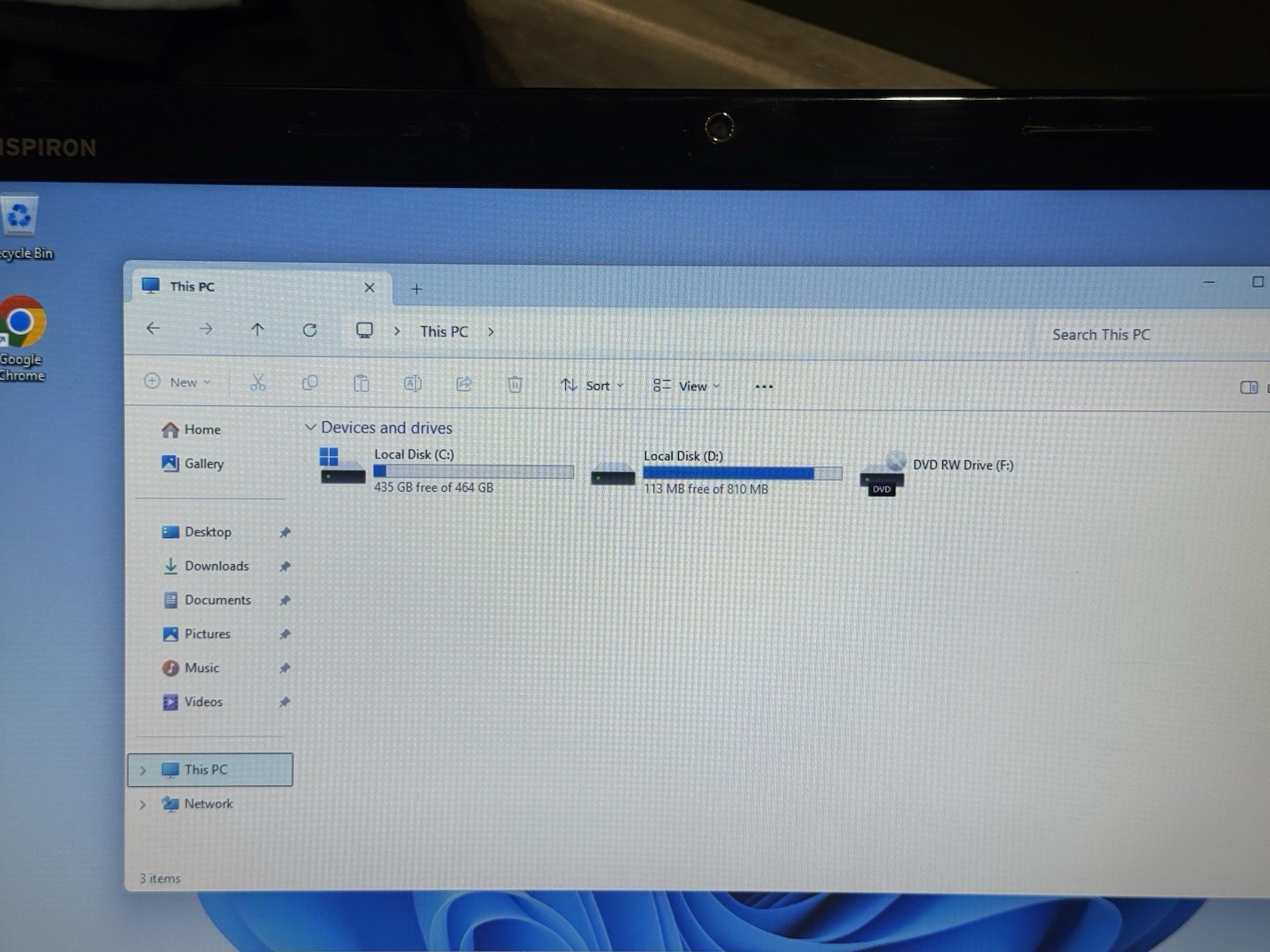Unpin Documents using its pin icon

[x=284, y=601]
